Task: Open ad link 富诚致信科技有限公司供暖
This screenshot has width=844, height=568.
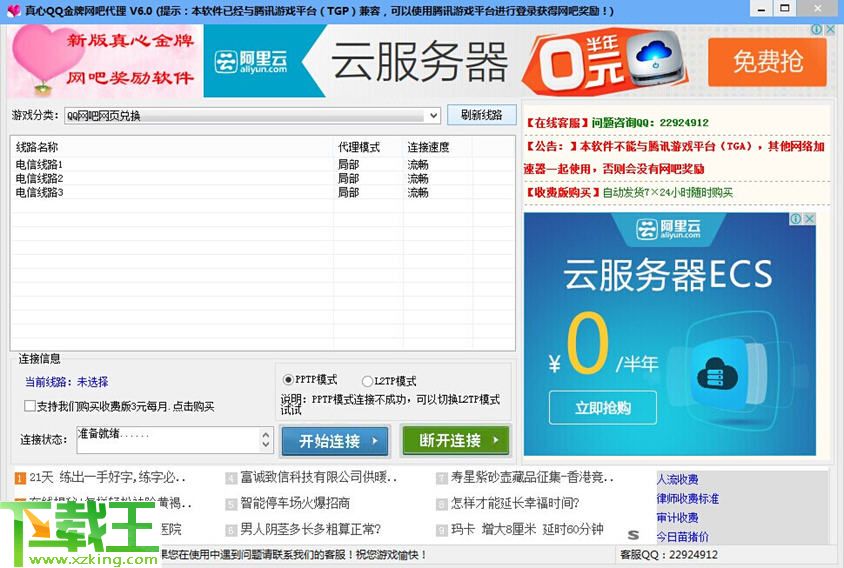Action: [319, 477]
